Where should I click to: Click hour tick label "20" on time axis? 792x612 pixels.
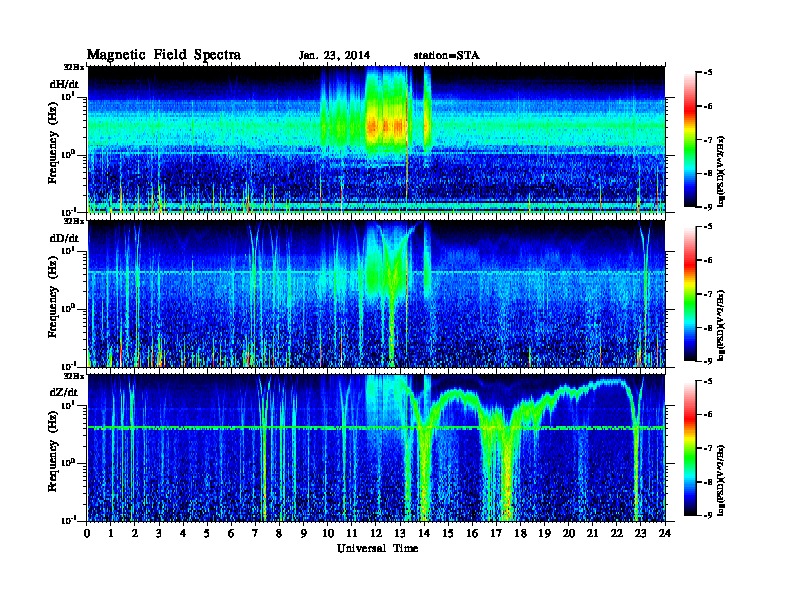(569, 533)
